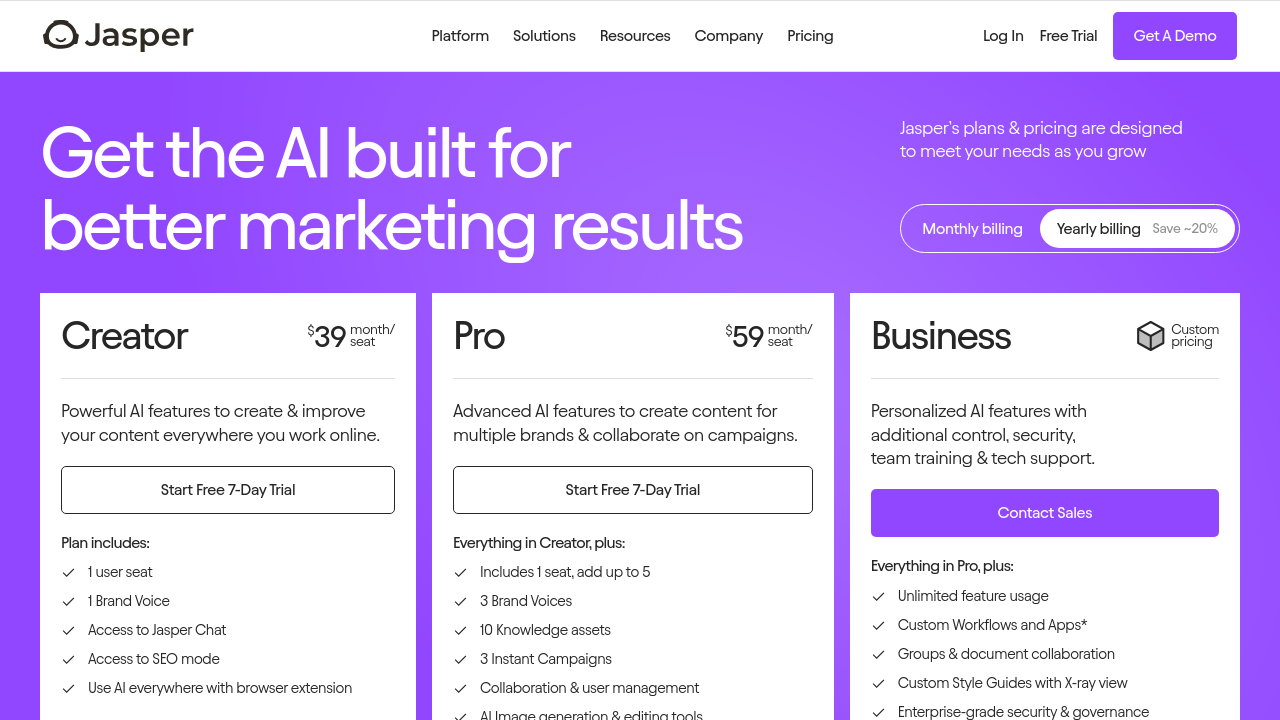Click checkmark beside Access to SEO mode
The width and height of the screenshot is (1280, 720).
(69, 660)
